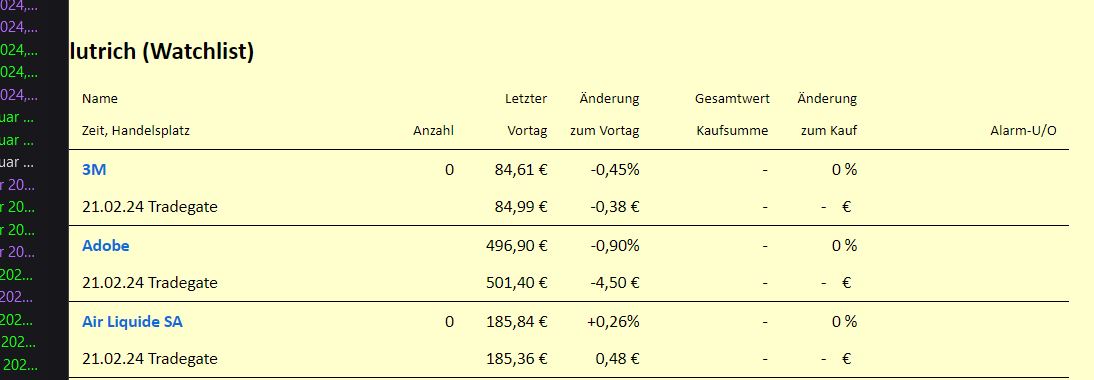This screenshot has width=1094, height=380.
Task: Click the 3M Anzahl value 0
Action: point(449,169)
